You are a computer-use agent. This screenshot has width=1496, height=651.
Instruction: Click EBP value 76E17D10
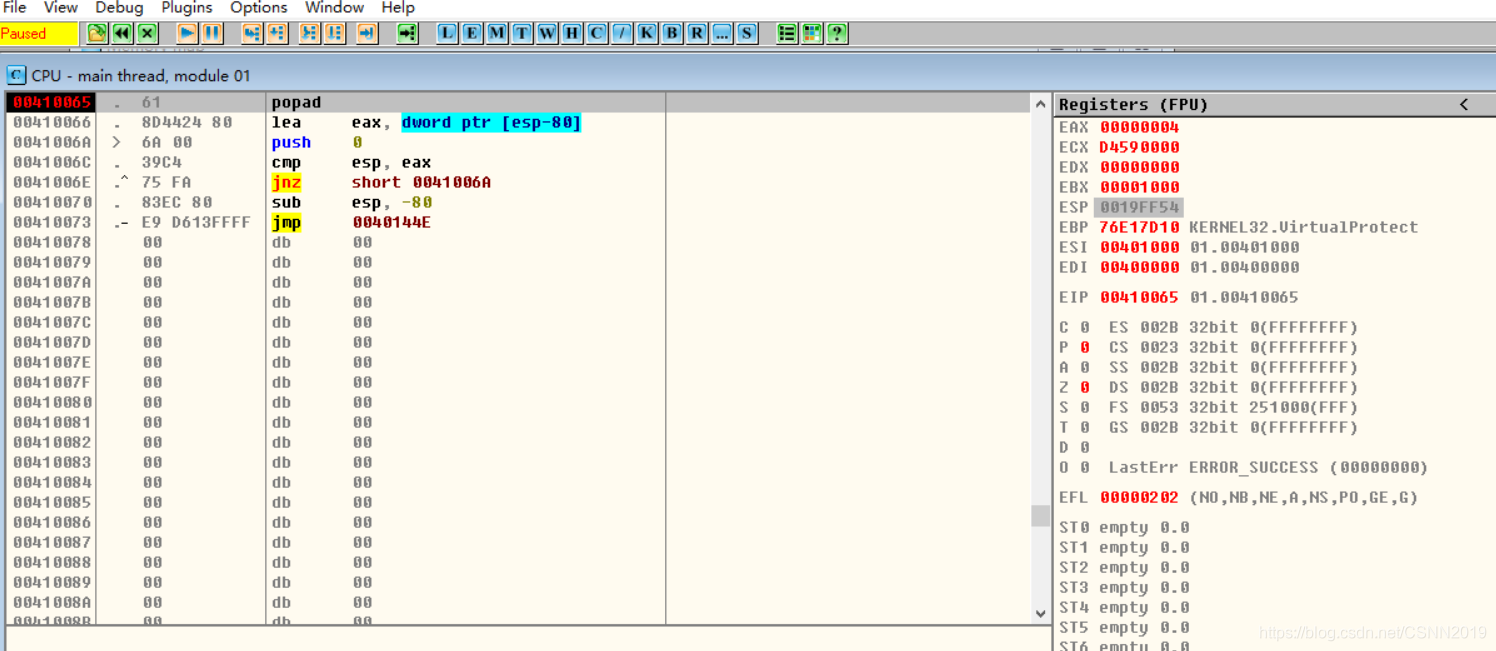1139,227
